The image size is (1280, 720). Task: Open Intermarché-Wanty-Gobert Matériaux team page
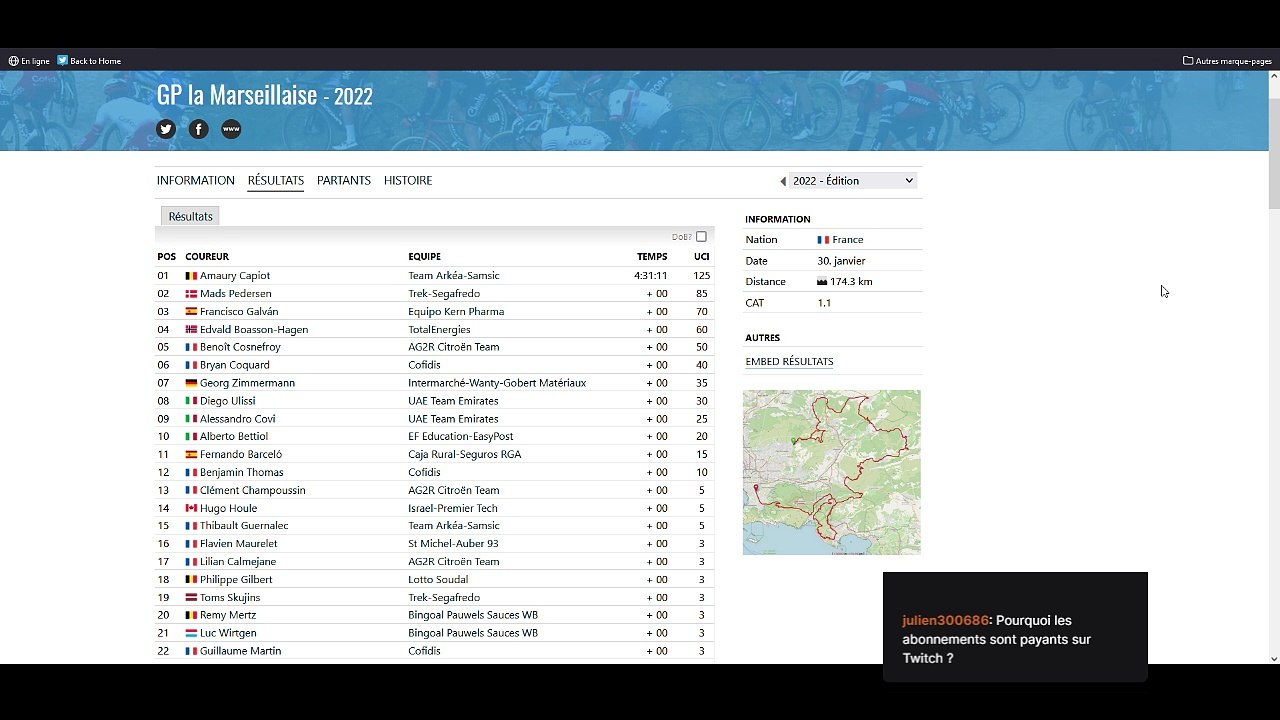(497, 383)
